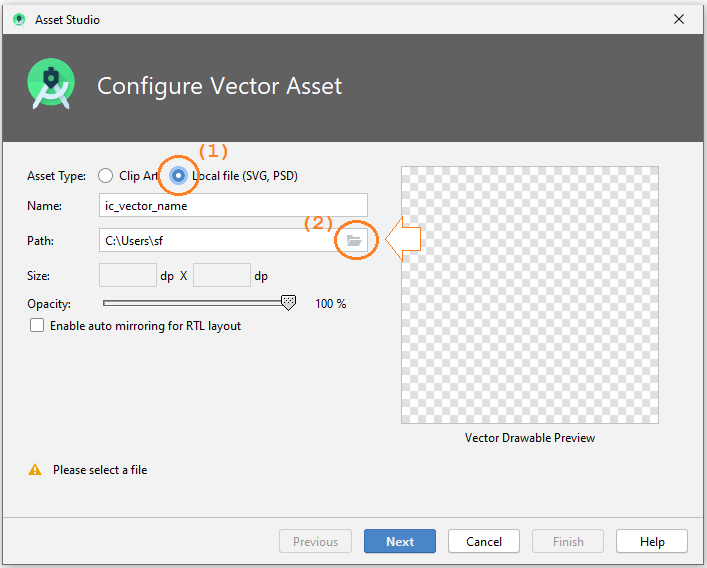Click the Vector Drawable Preview canvas

(530, 295)
